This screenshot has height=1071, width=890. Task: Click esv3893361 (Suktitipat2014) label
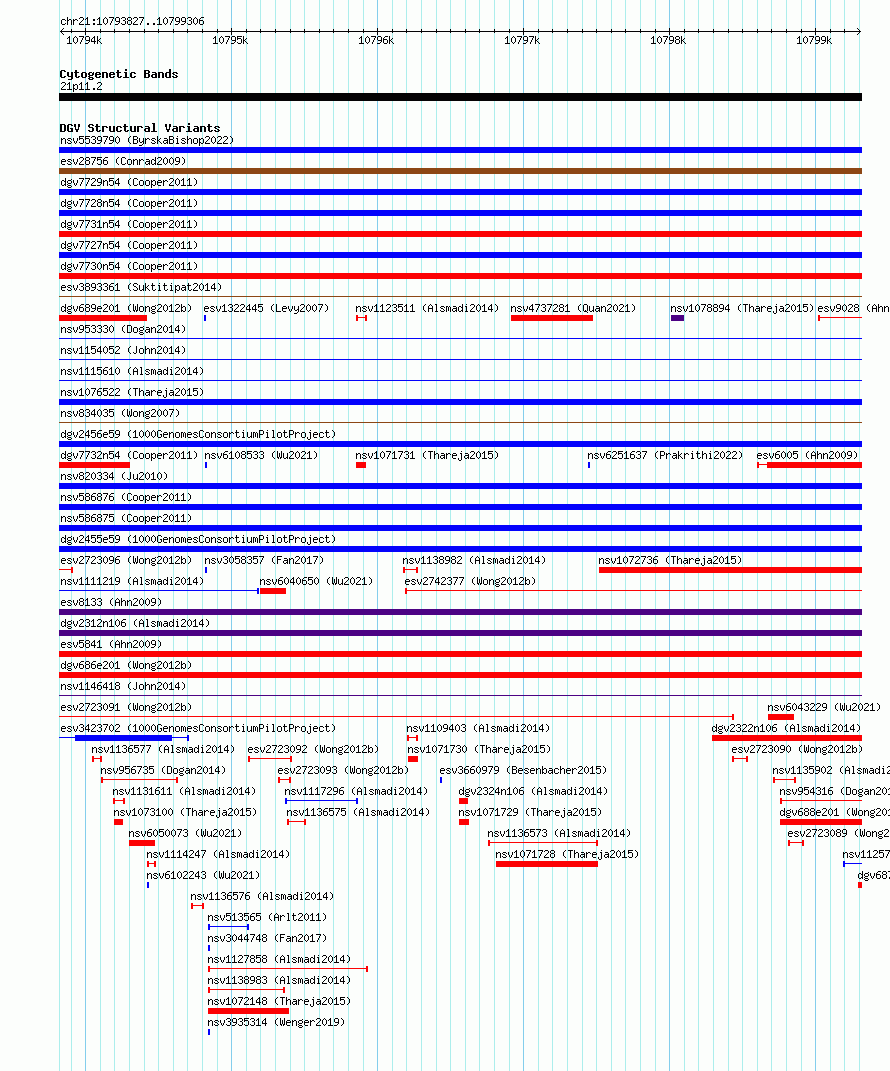click(x=141, y=288)
